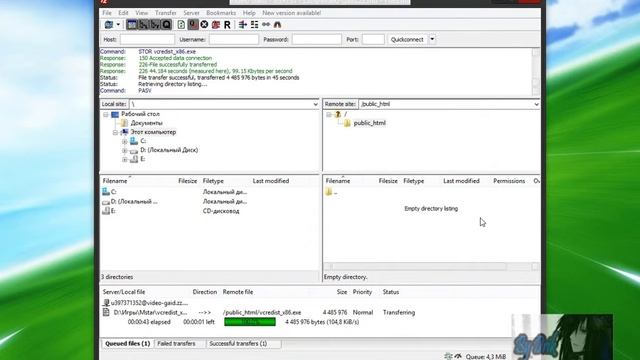Open the Remote site path dropdown
Image resolution: width=640 pixels, height=360 pixels.
tap(536, 104)
